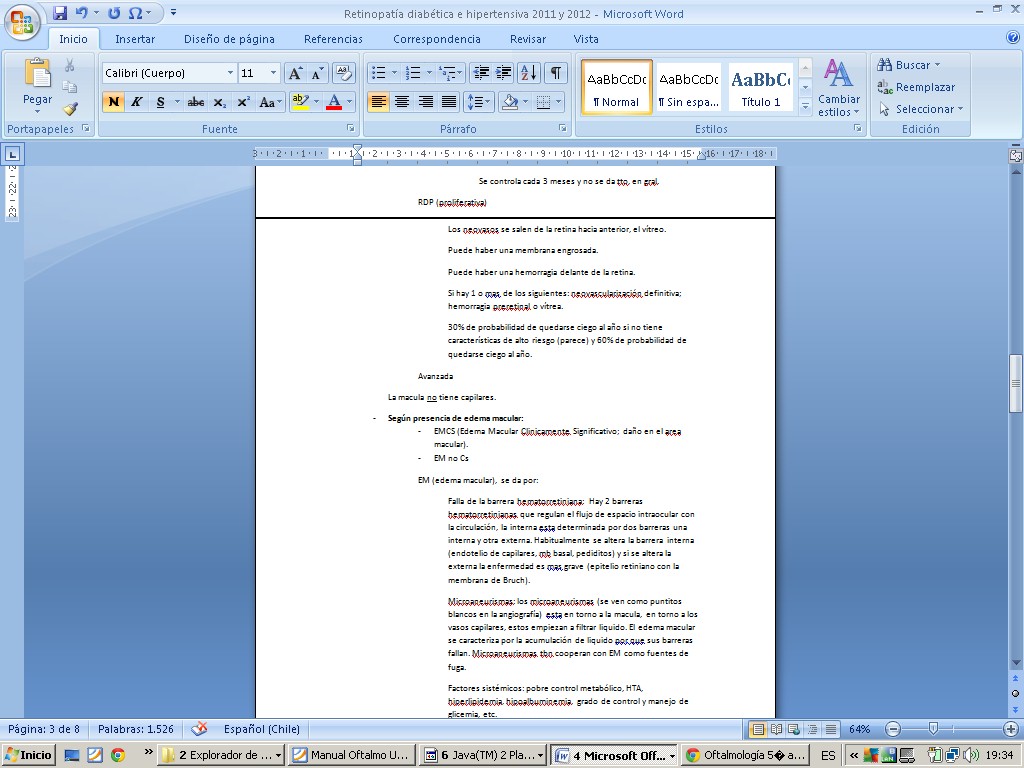The image size is (1024, 768).
Task: Apply the Título 1 style
Action: pyautogui.click(x=761, y=87)
